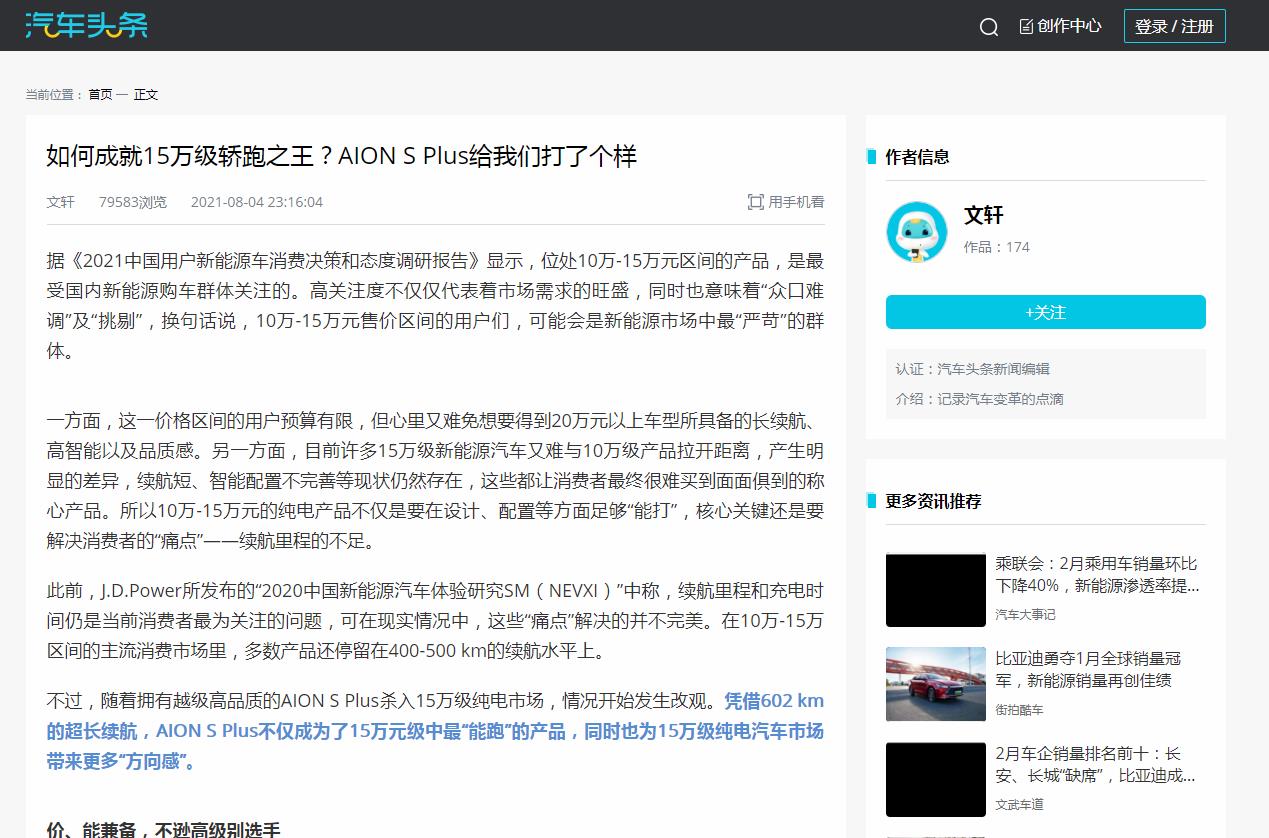Click the 作者信息 section heading
The width and height of the screenshot is (1269, 838).
coord(917,157)
